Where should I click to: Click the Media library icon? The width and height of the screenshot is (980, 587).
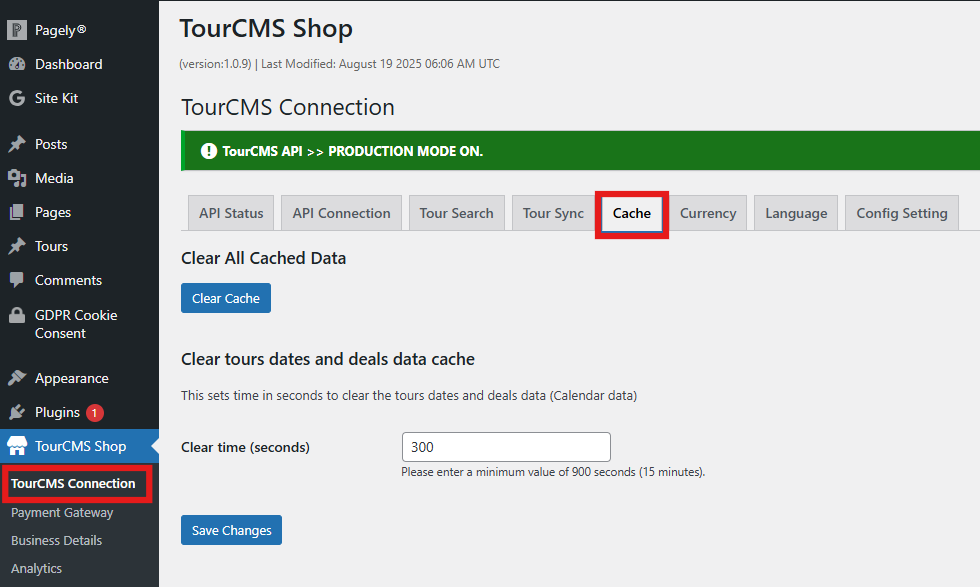(x=17, y=178)
